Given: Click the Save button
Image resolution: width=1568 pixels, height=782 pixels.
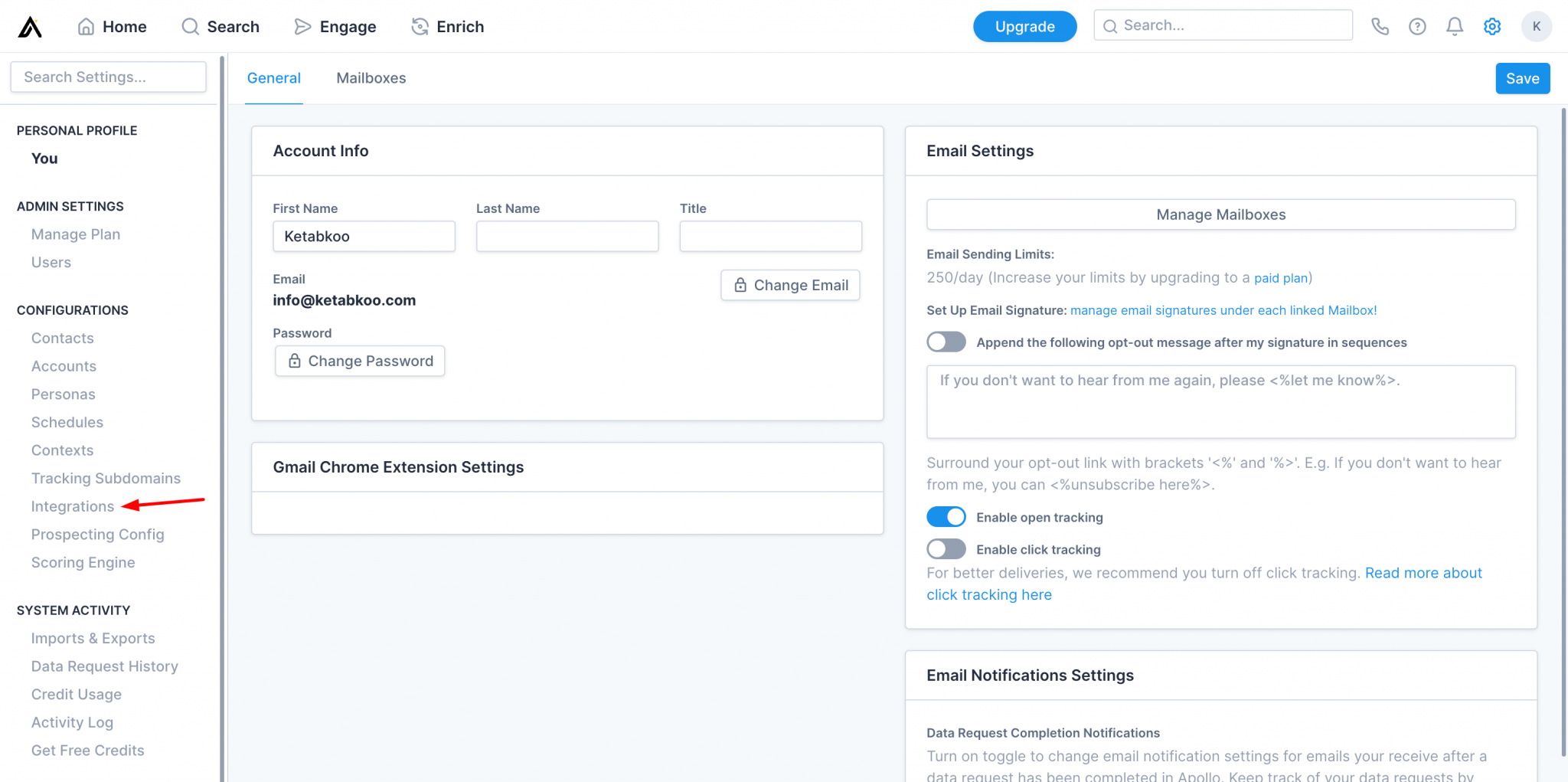Looking at the screenshot, I should 1522,78.
